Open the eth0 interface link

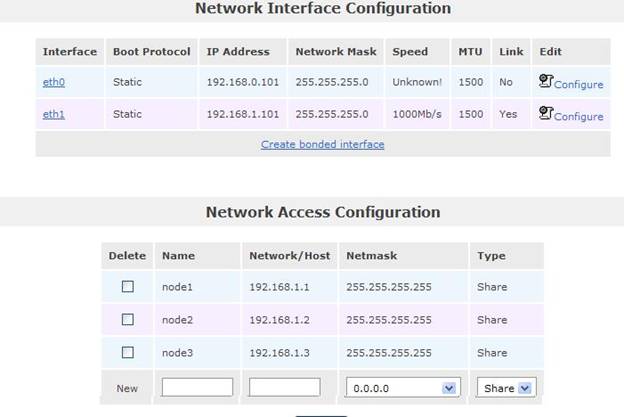coord(53,83)
